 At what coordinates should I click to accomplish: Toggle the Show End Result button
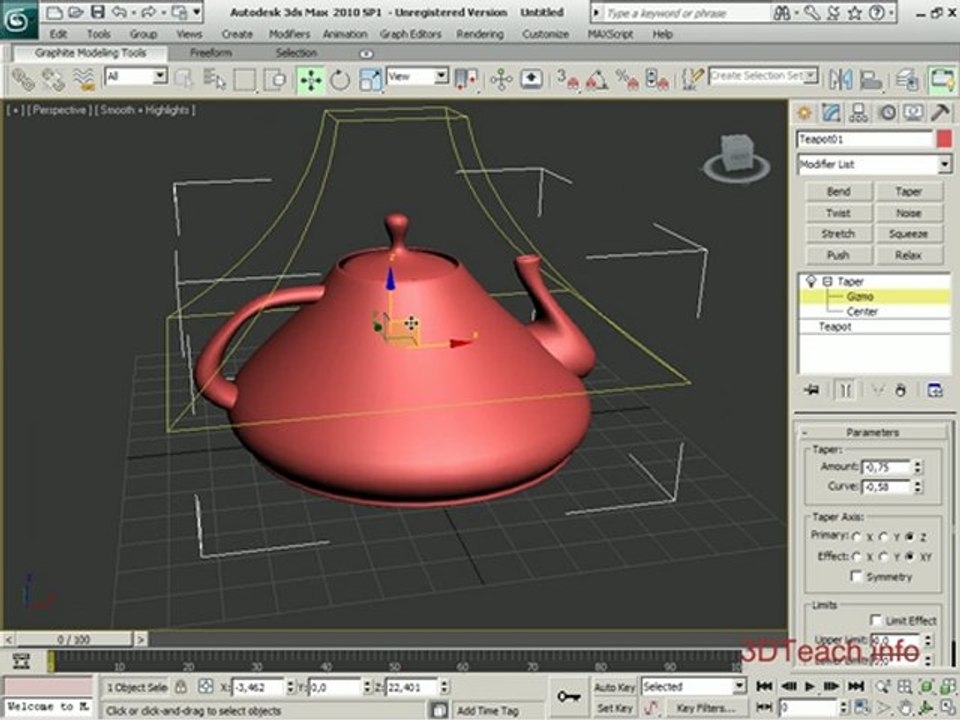pyautogui.click(x=845, y=390)
